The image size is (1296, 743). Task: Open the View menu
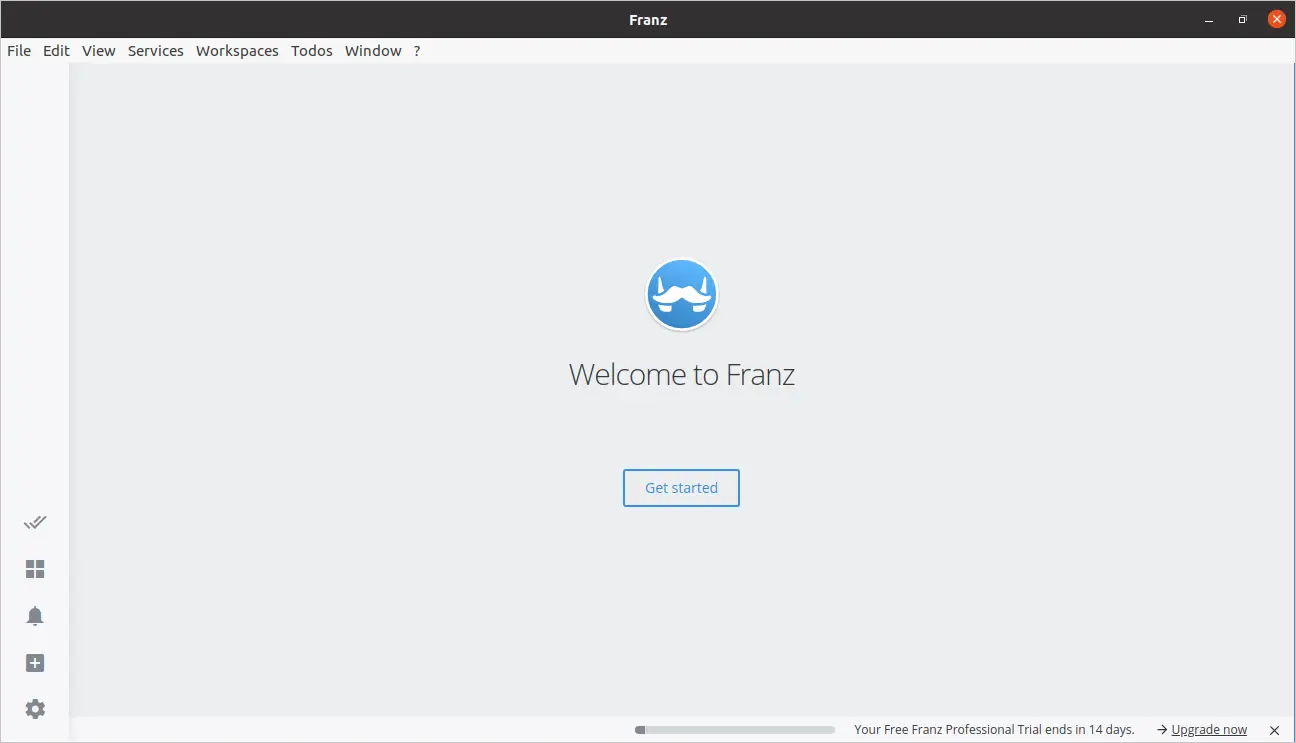pyautogui.click(x=99, y=51)
